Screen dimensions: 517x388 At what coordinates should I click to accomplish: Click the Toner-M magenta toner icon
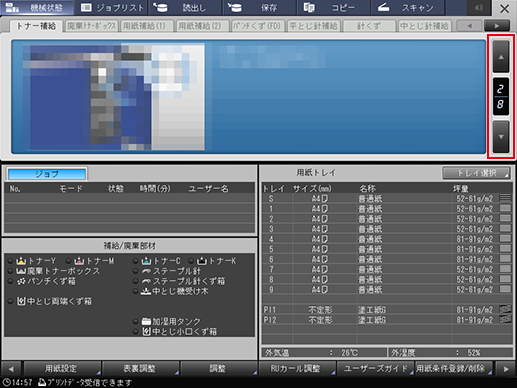pyautogui.click(x=79, y=261)
